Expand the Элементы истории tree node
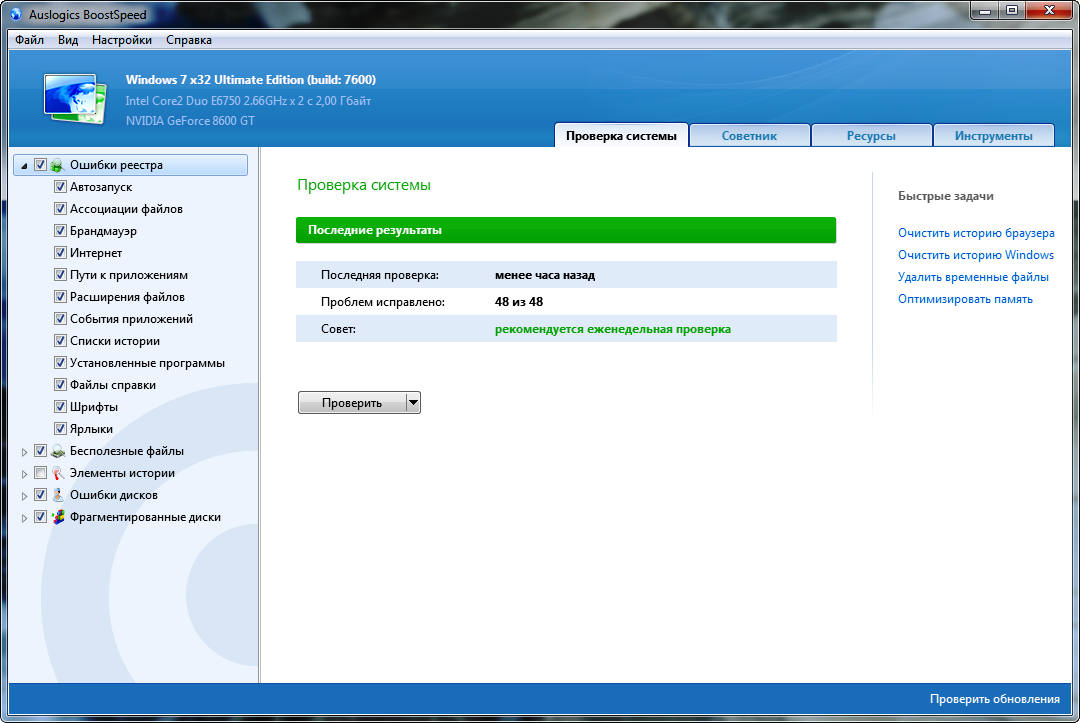Image resolution: width=1080 pixels, height=723 pixels. [x=24, y=474]
